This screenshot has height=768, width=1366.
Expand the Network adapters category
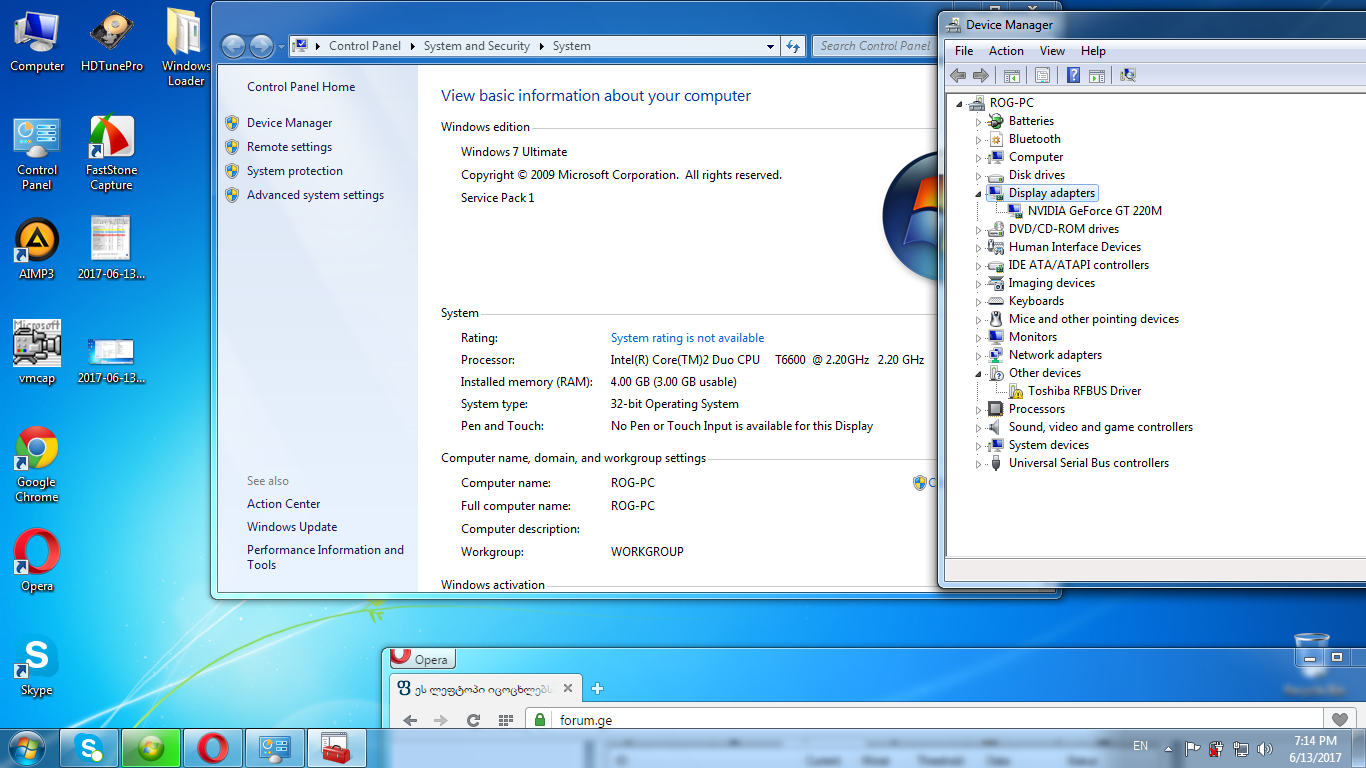979,355
